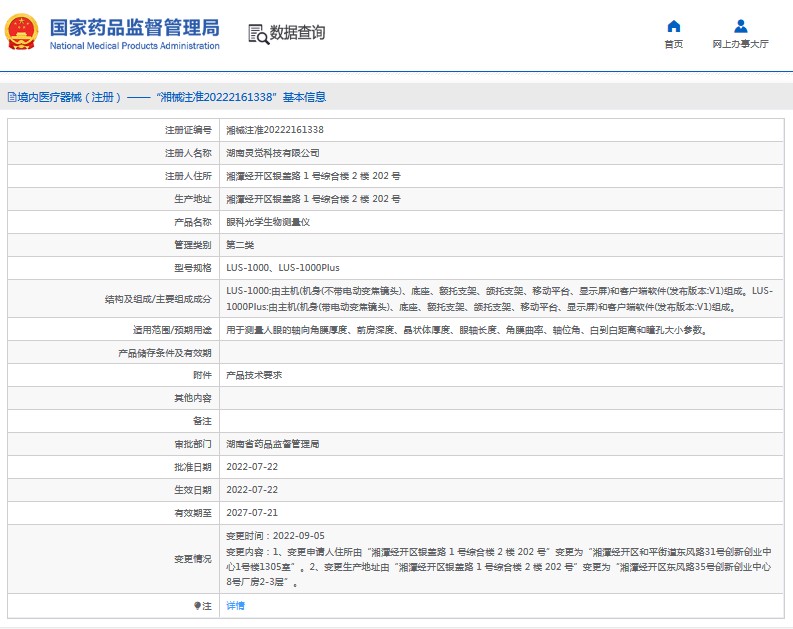
Task: Click the 网上办事大厅 person icon
Action: [x=740, y=26]
